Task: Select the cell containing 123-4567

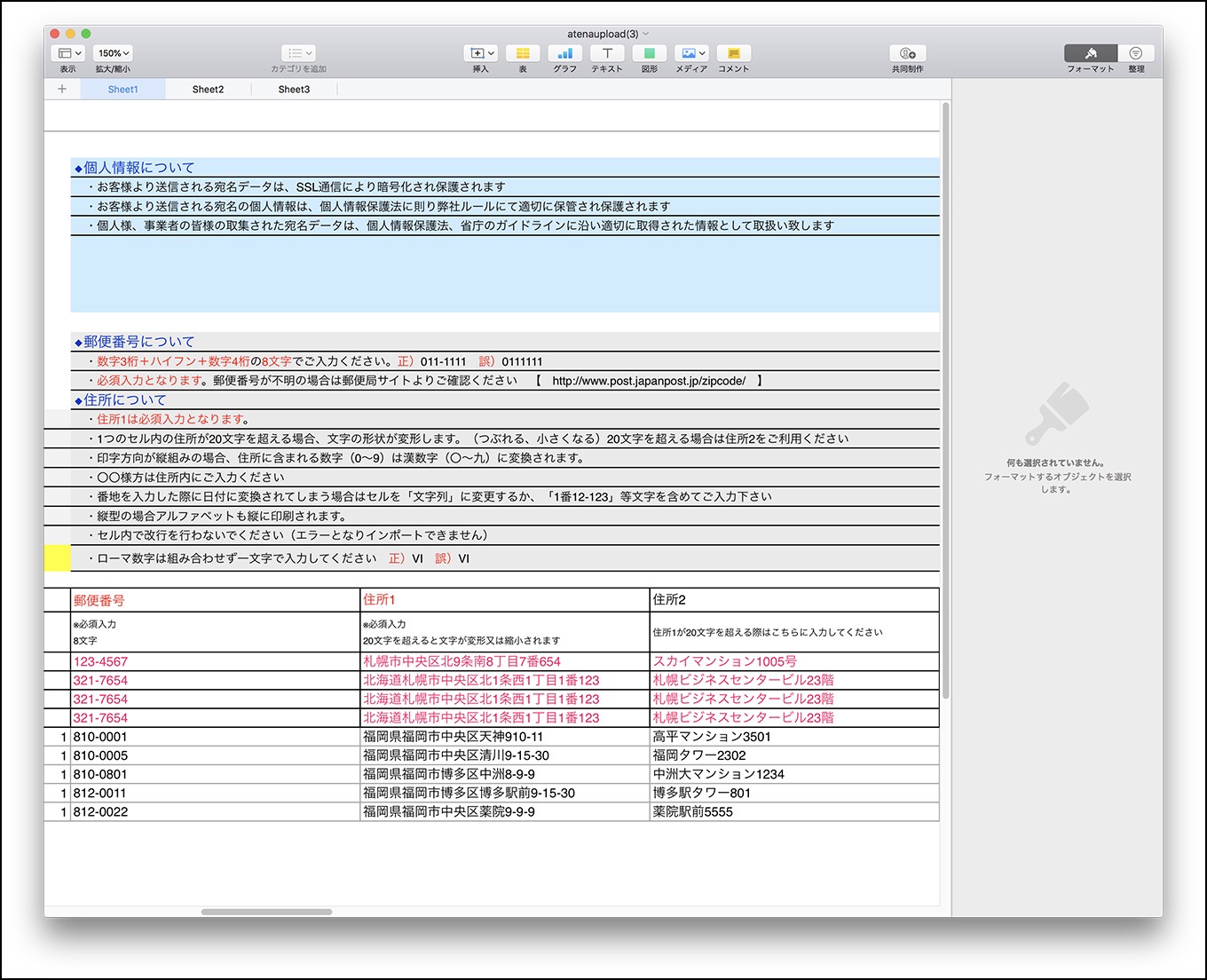Action: [x=216, y=661]
